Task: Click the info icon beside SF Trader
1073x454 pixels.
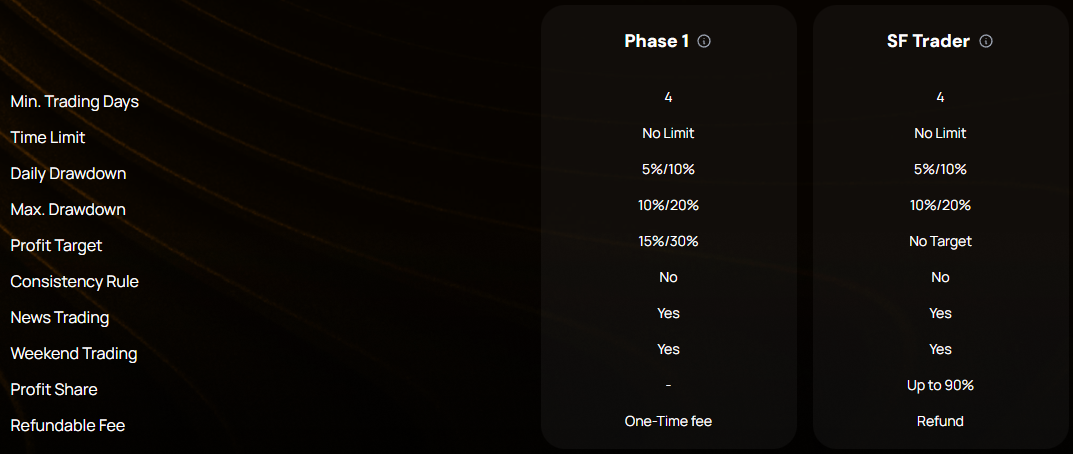Action: [986, 42]
